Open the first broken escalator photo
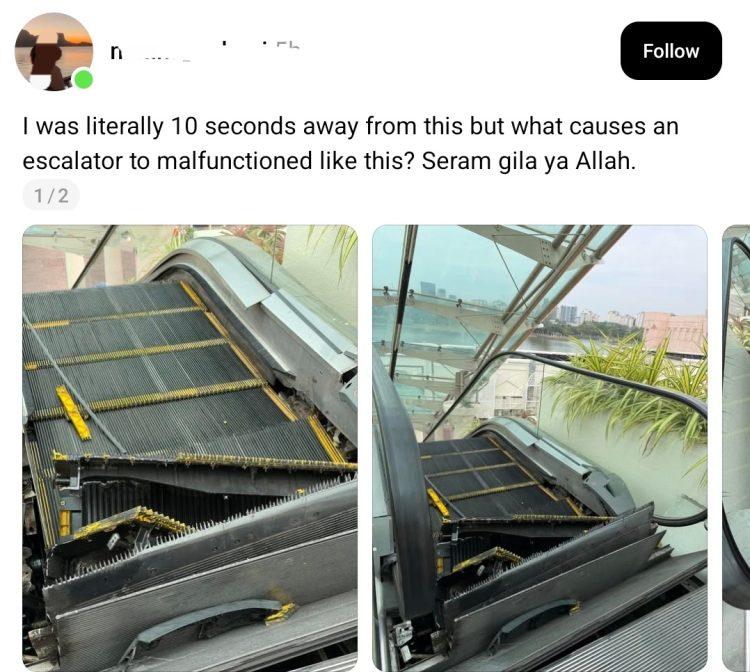The height and width of the screenshot is (672, 750). pyautogui.click(x=190, y=448)
